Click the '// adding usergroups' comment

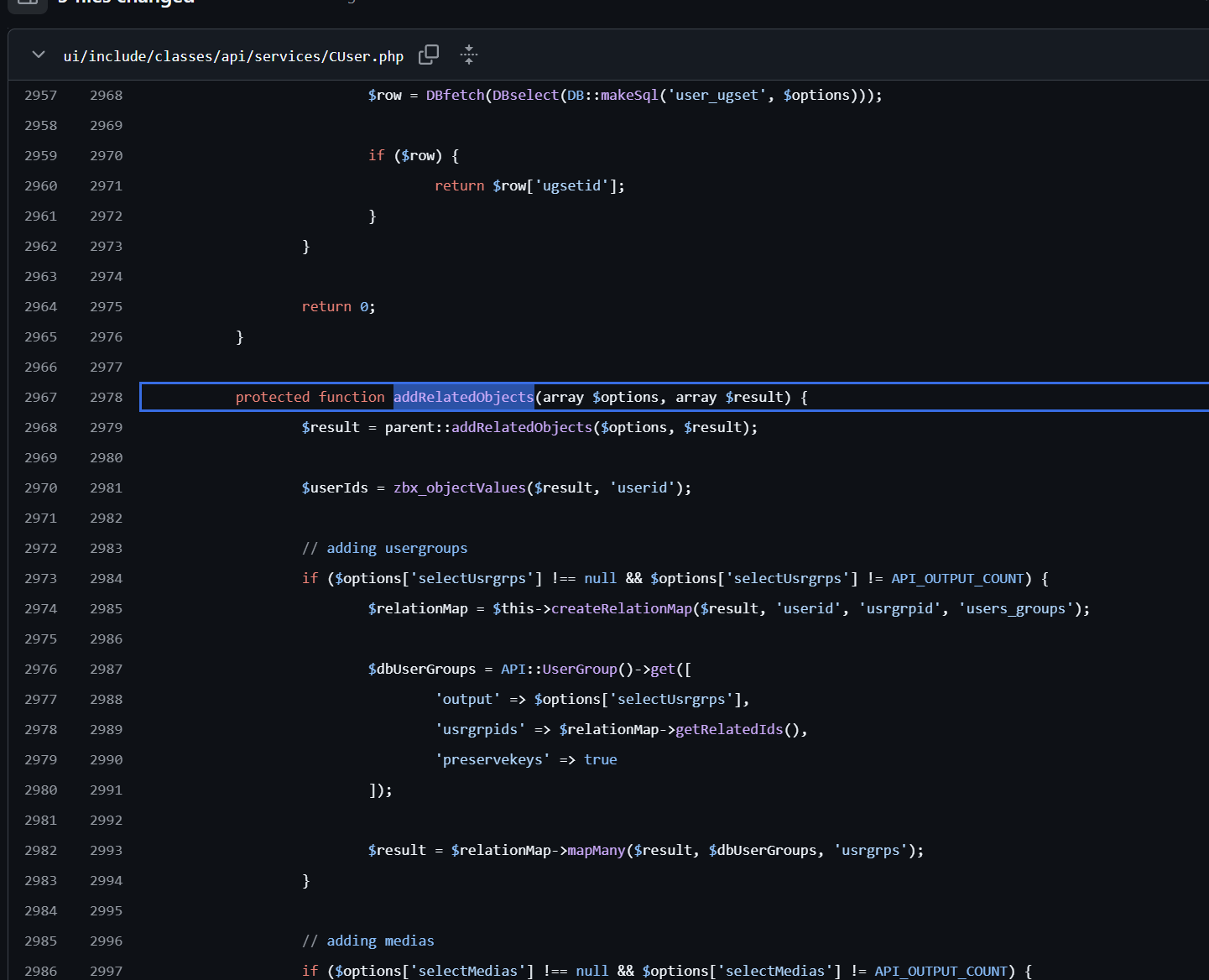tap(385, 548)
